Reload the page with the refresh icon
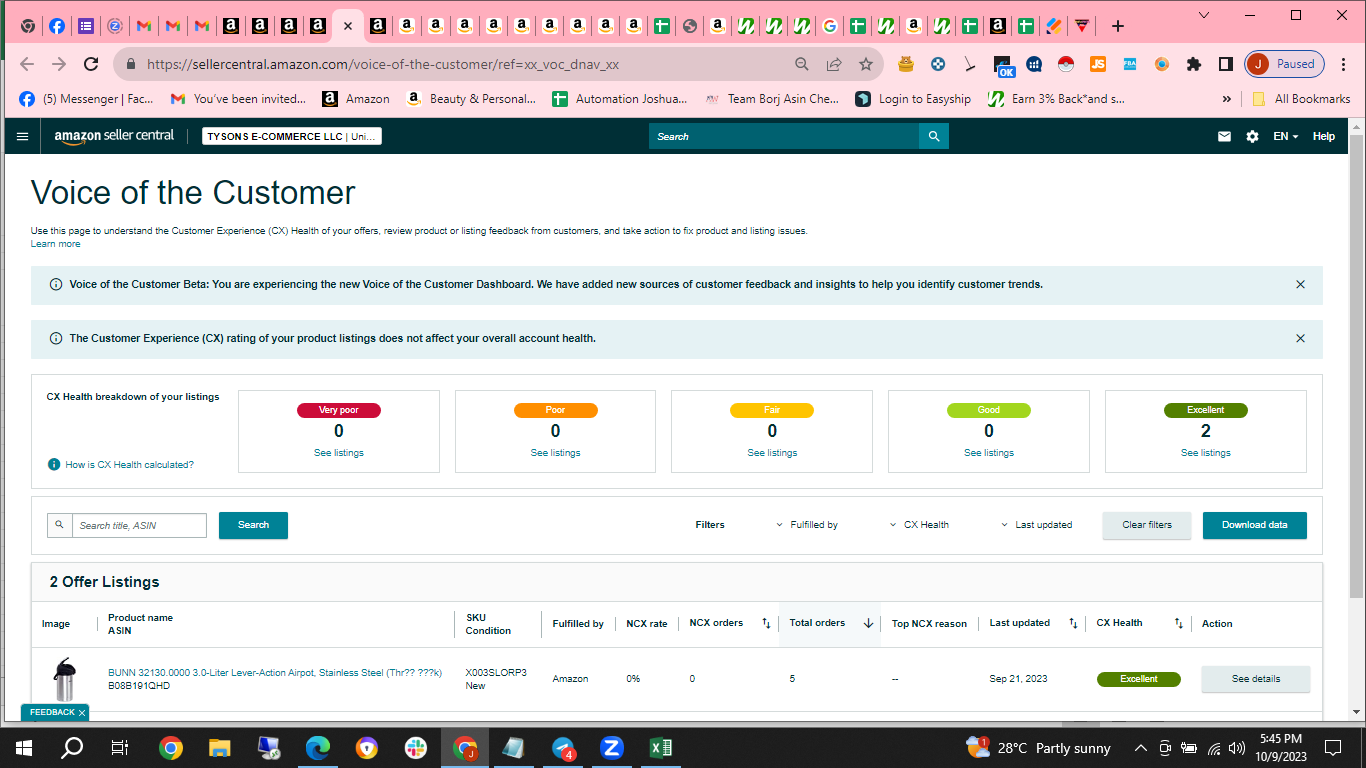The width and height of the screenshot is (1366, 768). 91,64
